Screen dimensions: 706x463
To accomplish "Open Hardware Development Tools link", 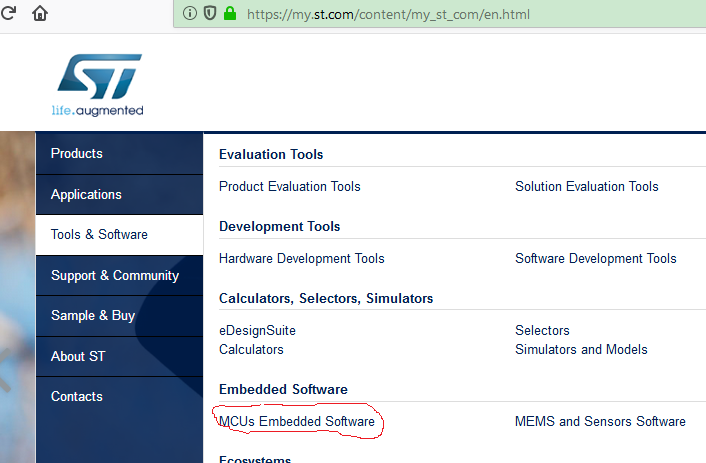I will 302,259.
